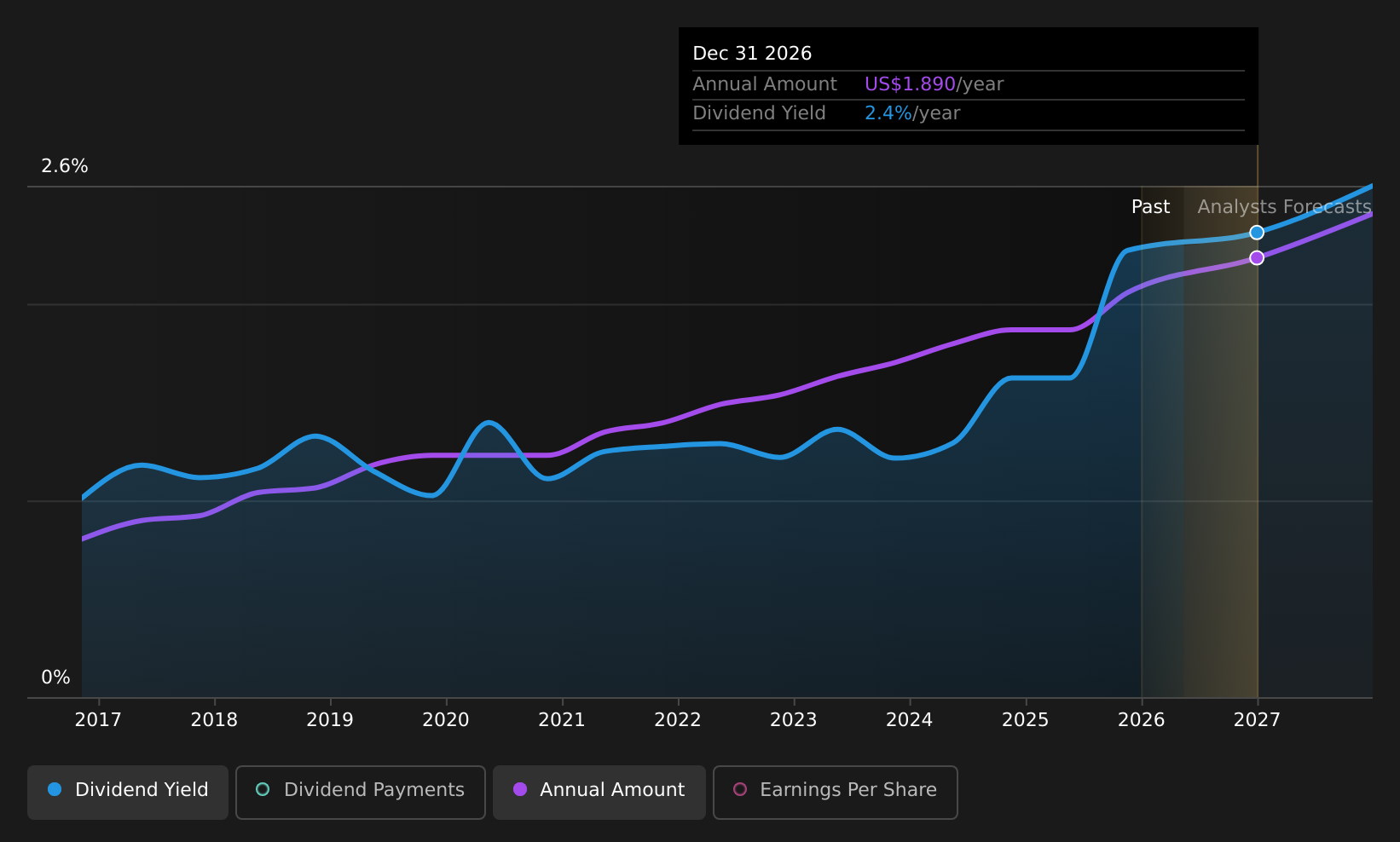1400x842 pixels.
Task: Click the 0% y-axis label
Action: click(56, 678)
